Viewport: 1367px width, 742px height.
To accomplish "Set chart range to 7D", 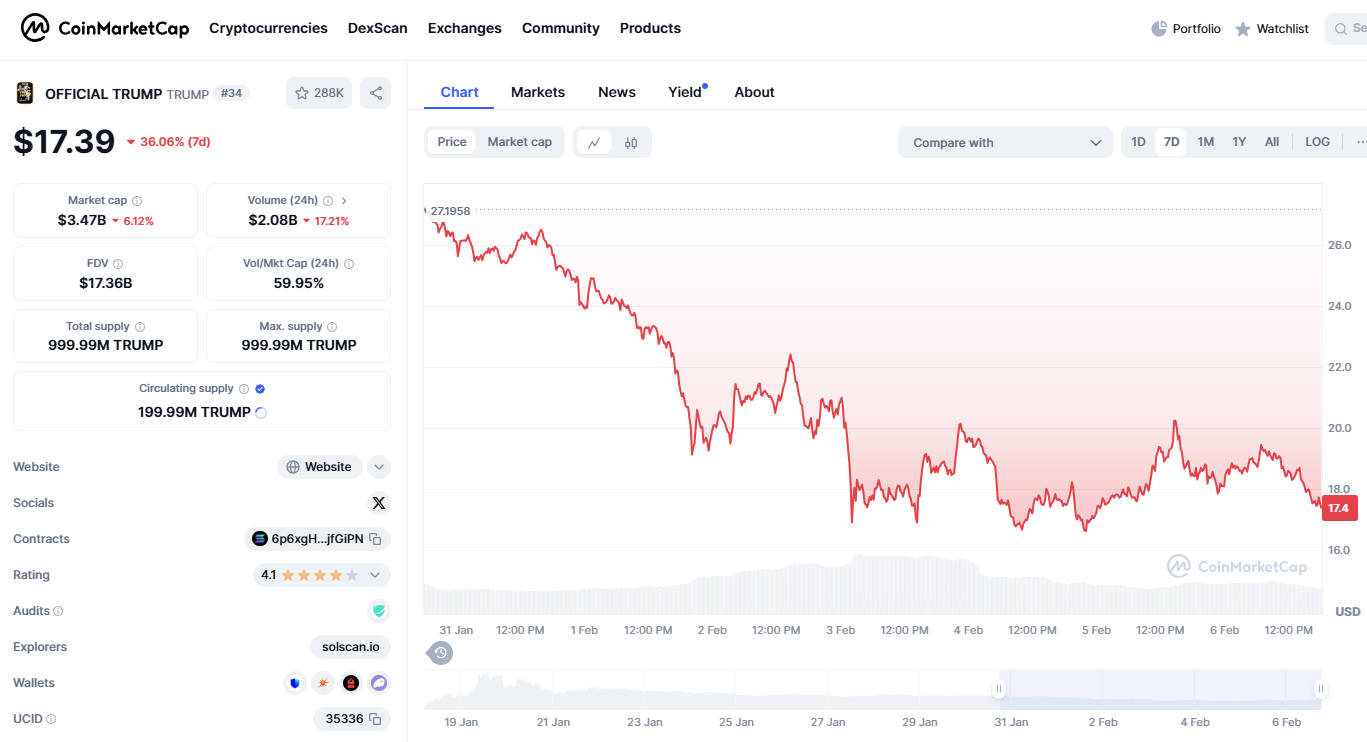I will (x=1171, y=142).
